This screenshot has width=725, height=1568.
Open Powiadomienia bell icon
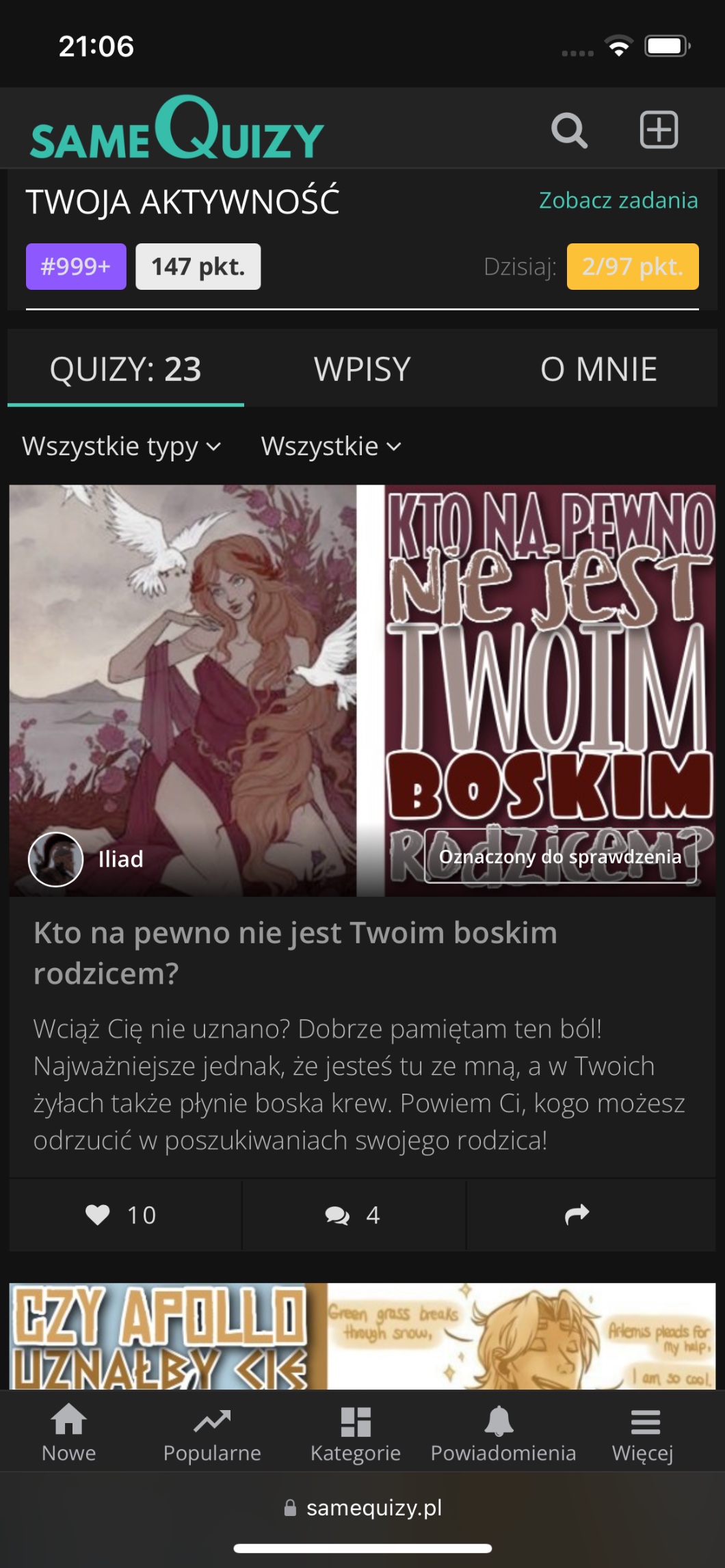(x=499, y=1420)
